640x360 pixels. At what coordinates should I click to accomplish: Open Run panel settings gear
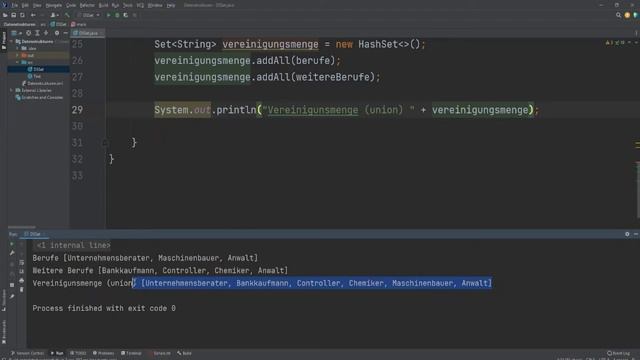click(x=627, y=234)
